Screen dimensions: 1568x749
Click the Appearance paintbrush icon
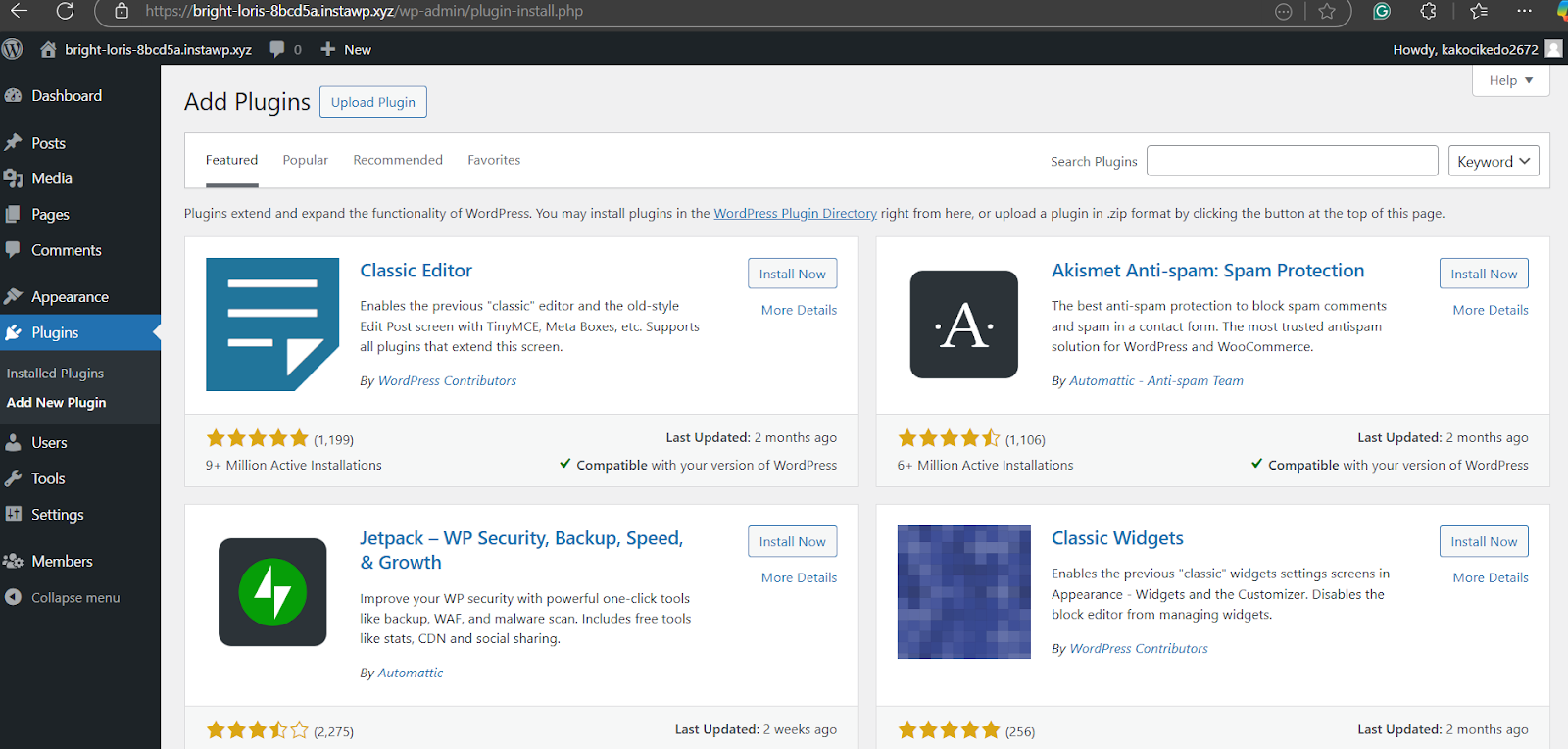click(x=13, y=296)
